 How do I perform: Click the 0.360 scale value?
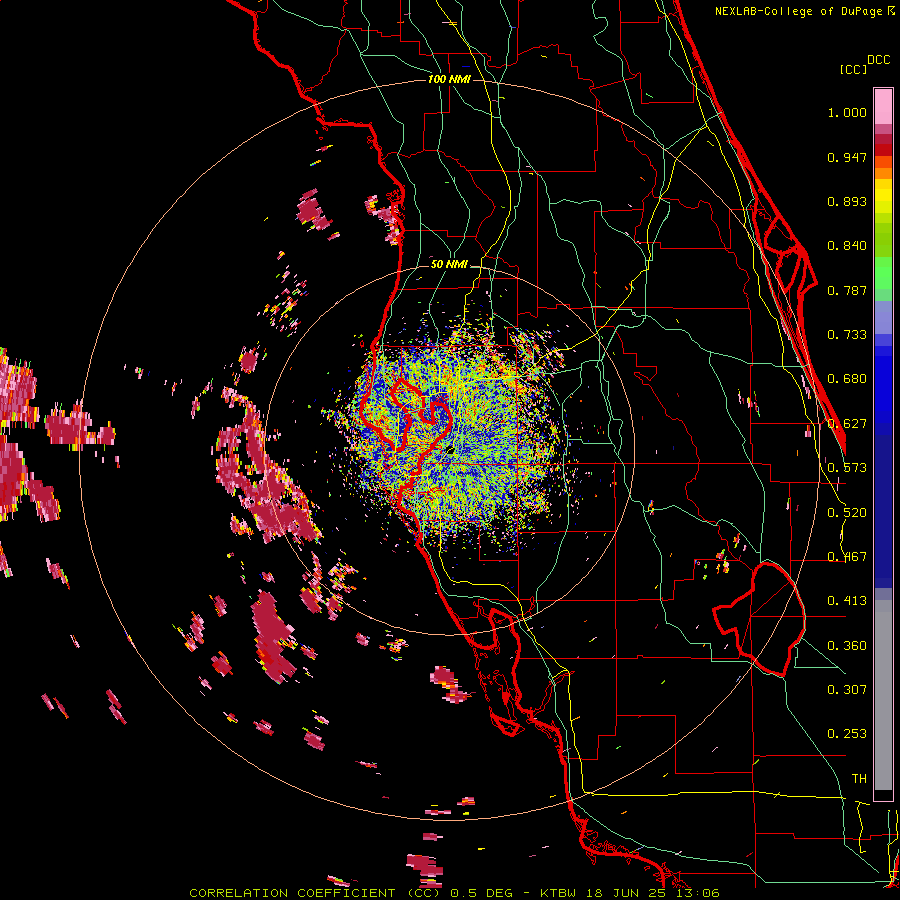click(847, 646)
